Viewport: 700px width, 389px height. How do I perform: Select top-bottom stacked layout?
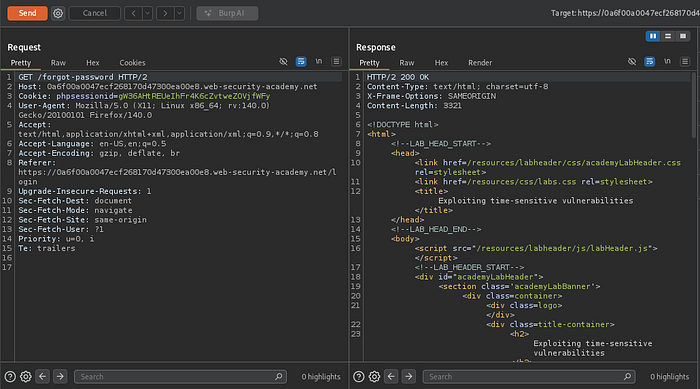[668, 36]
